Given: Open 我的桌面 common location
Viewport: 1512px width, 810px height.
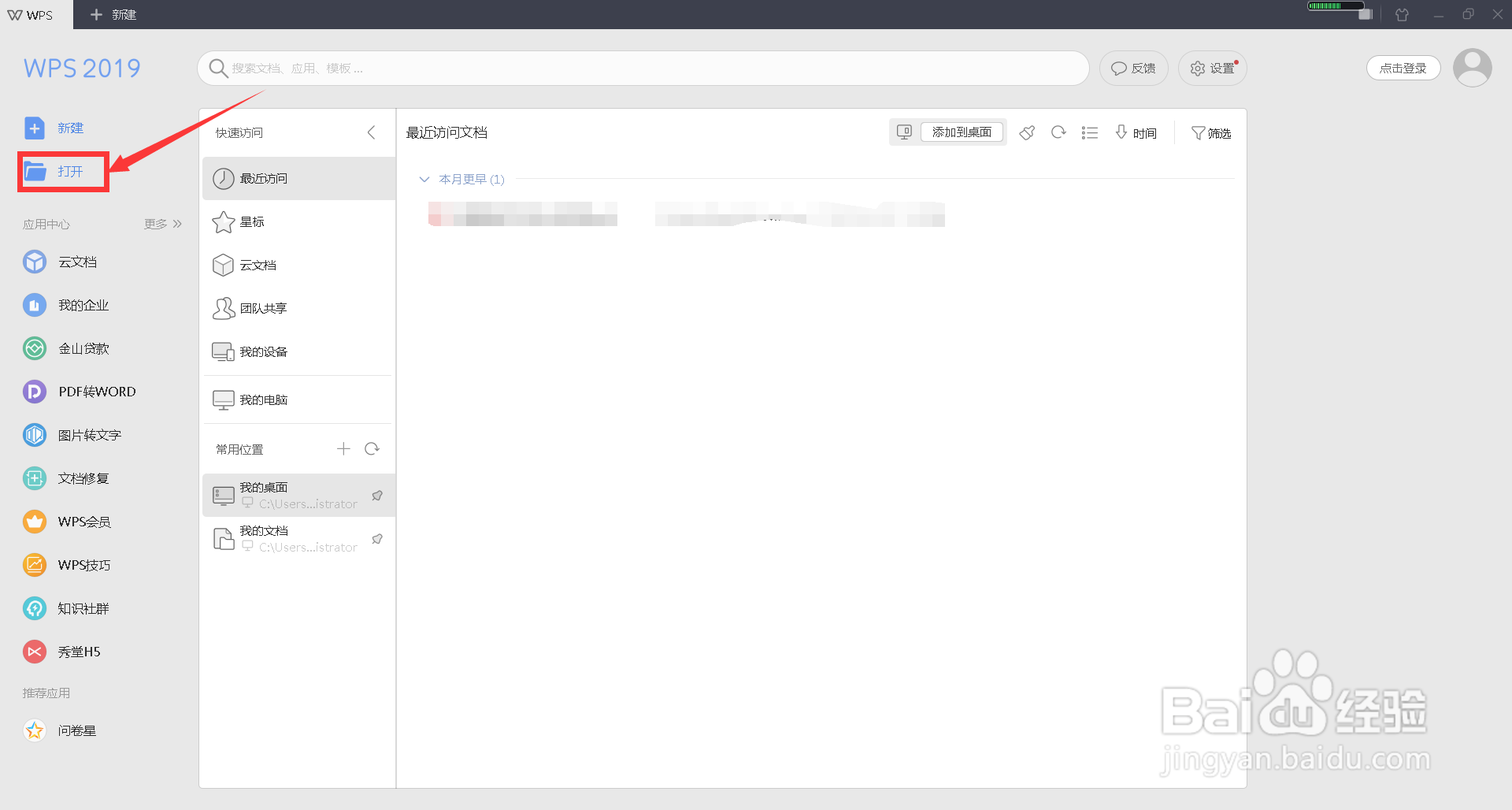Looking at the screenshot, I should tap(298, 496).
